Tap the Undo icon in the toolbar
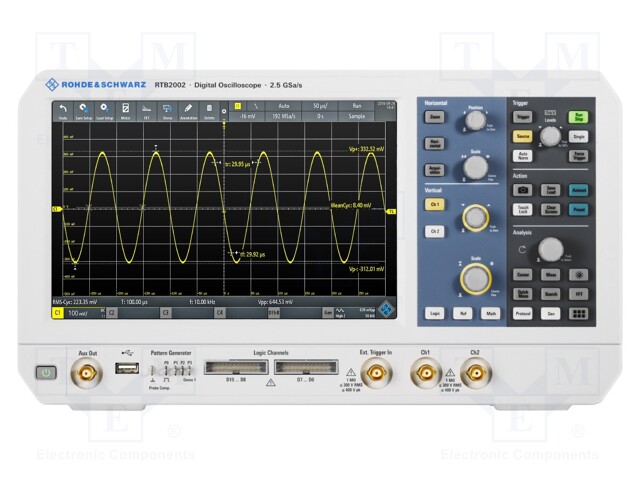 63,109
